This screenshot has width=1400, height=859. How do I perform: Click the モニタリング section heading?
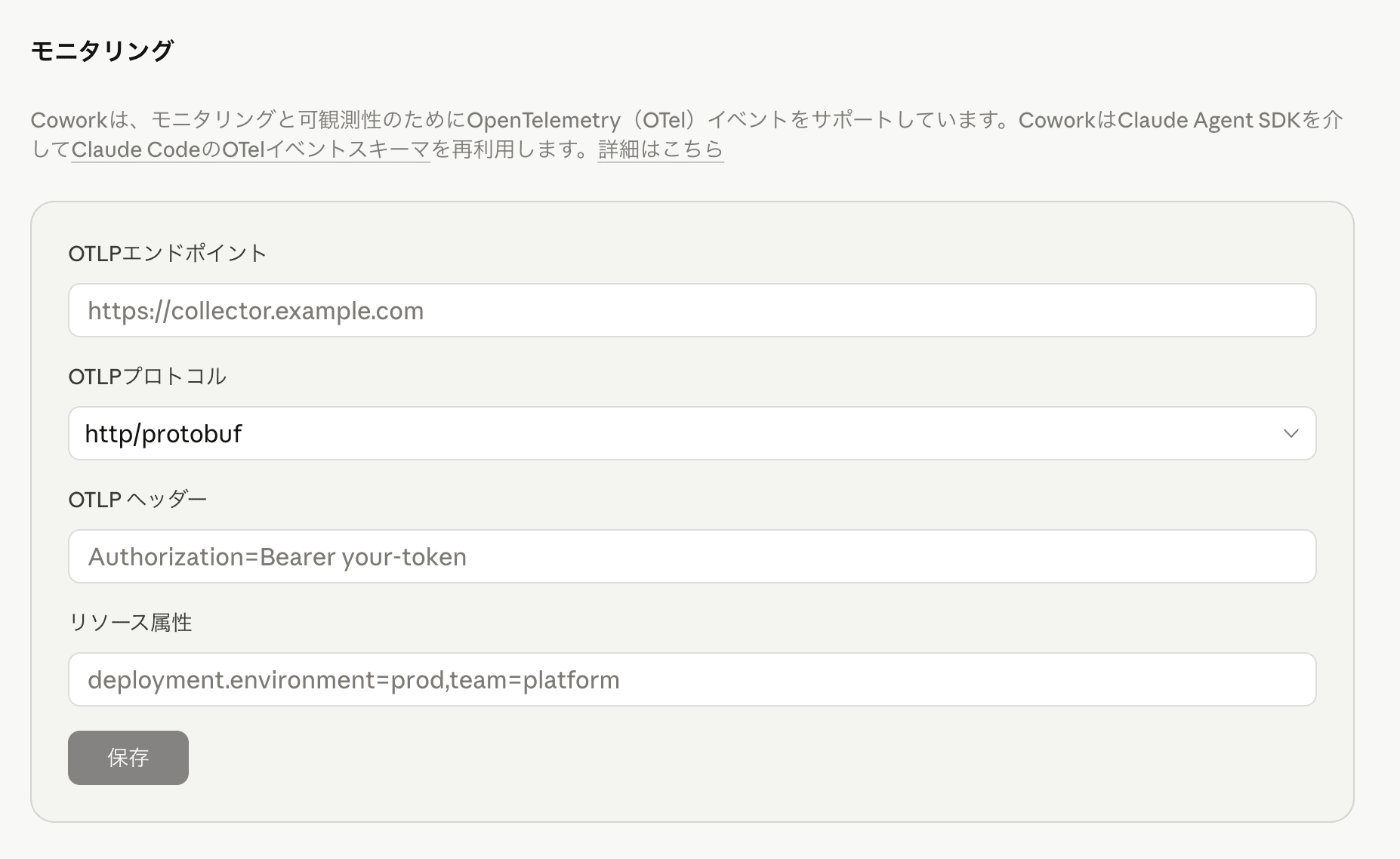pos(102,51)
